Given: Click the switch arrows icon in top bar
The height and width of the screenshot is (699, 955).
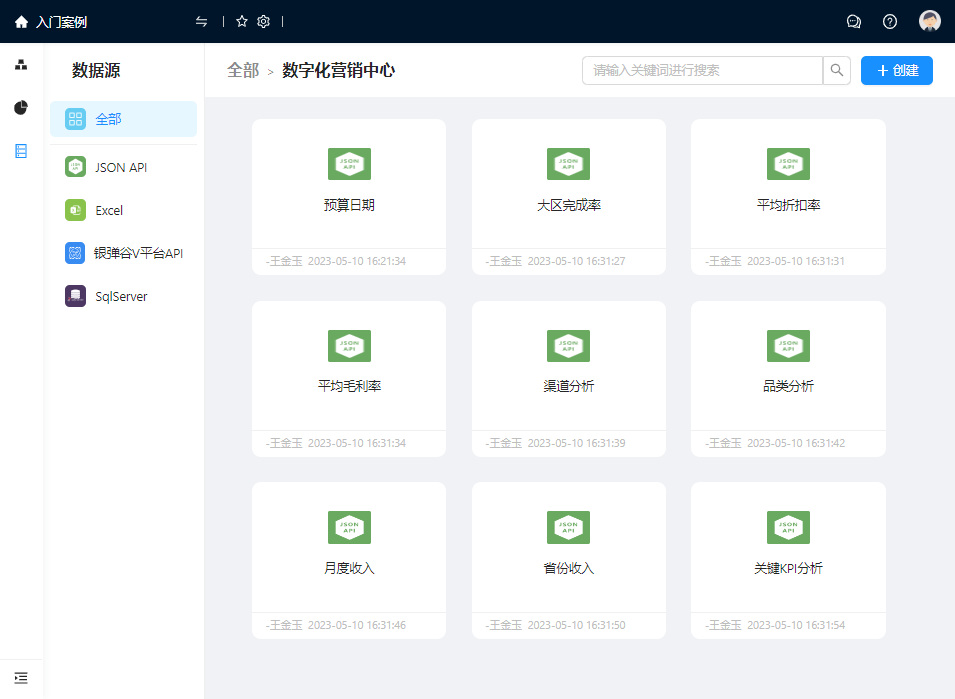Looking at the screenshot, I should [x=202, y=22].
